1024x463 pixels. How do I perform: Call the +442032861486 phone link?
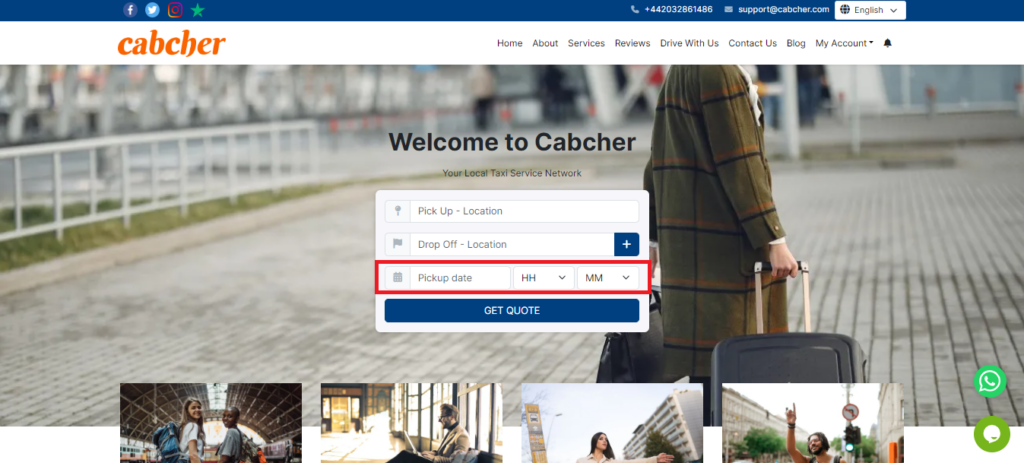coord(679,10)
